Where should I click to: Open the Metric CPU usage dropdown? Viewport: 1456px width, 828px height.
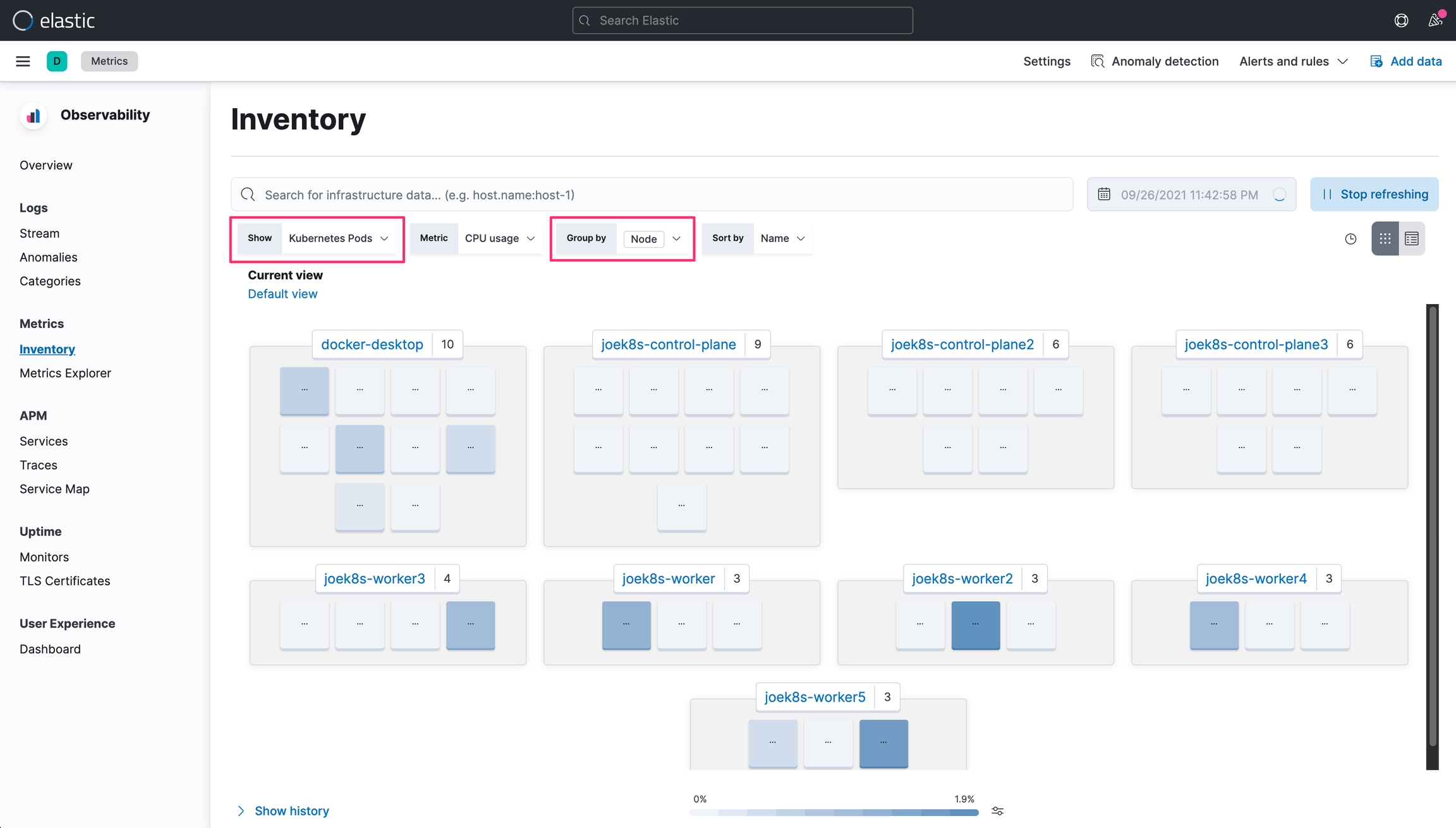(x=499, y=238)
